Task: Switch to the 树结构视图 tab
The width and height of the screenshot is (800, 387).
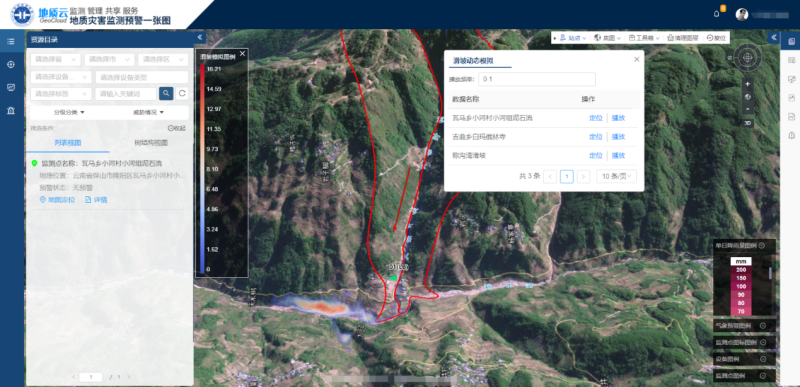Action: (x=151, y=143)
